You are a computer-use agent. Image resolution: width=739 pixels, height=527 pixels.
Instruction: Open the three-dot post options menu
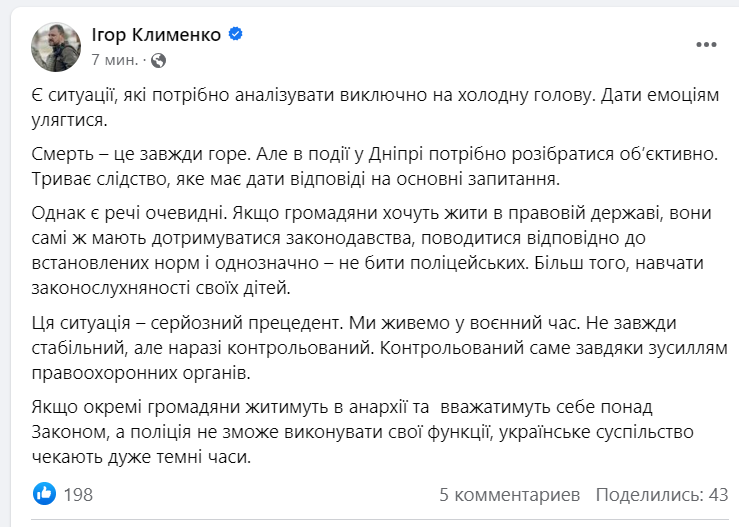[706, 45]
